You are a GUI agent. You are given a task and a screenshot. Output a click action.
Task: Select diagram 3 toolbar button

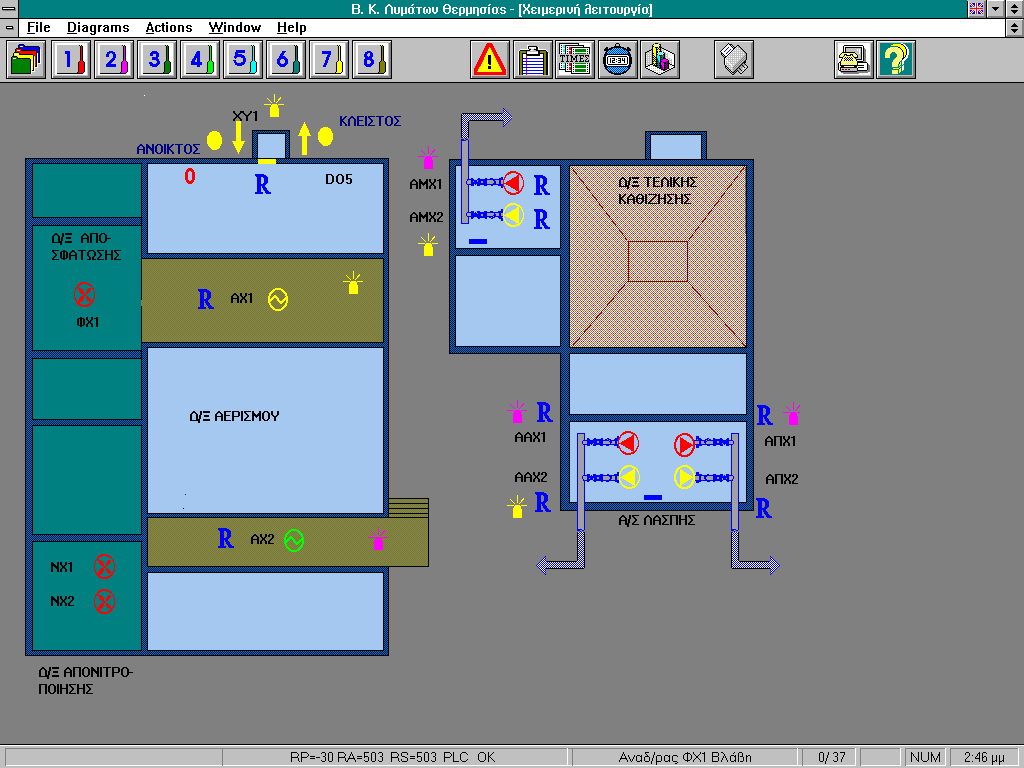pyautogui.click(x=157, y=60)
